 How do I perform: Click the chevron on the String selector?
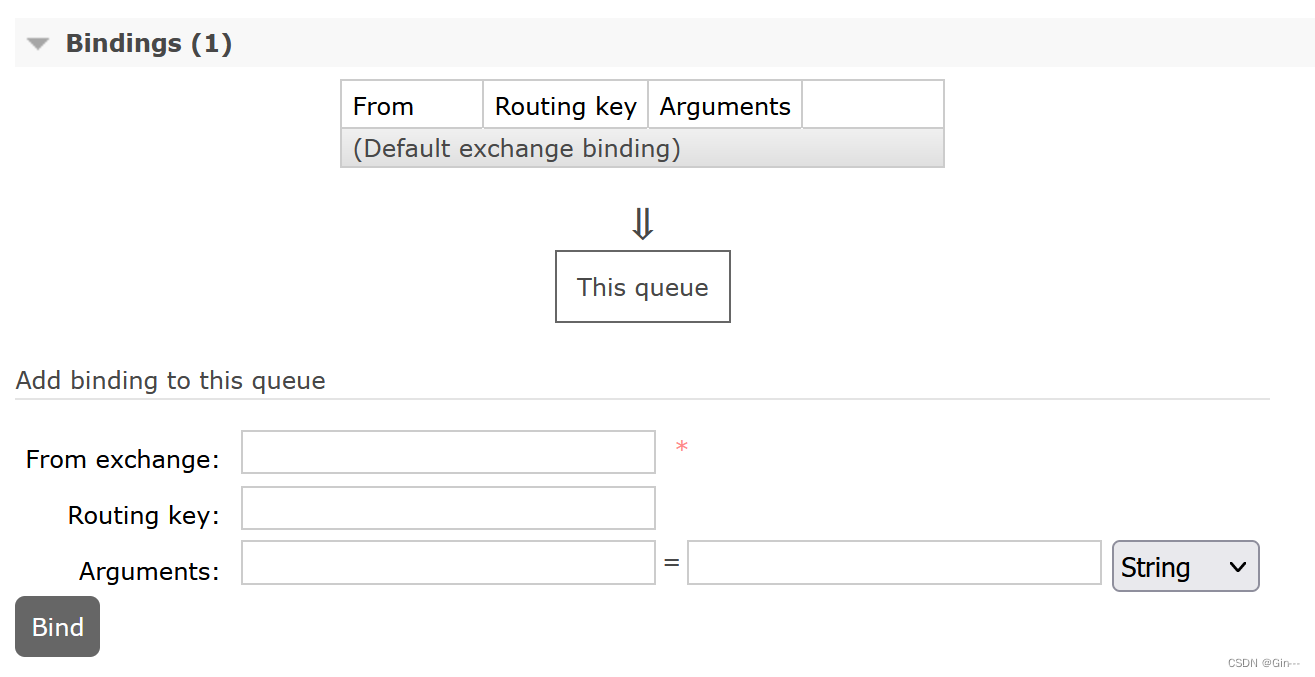pos(1237,567)
